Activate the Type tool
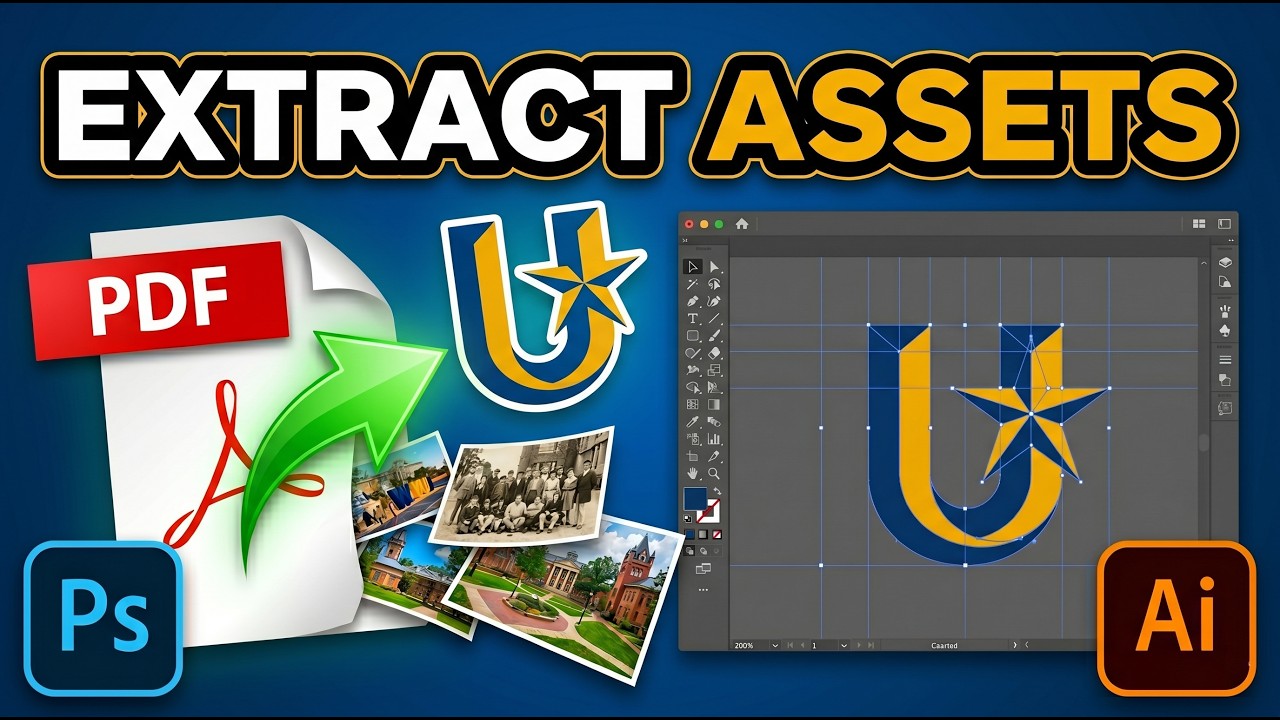The width and height of the screenshot is (1280, 720). tap(692, 318)
